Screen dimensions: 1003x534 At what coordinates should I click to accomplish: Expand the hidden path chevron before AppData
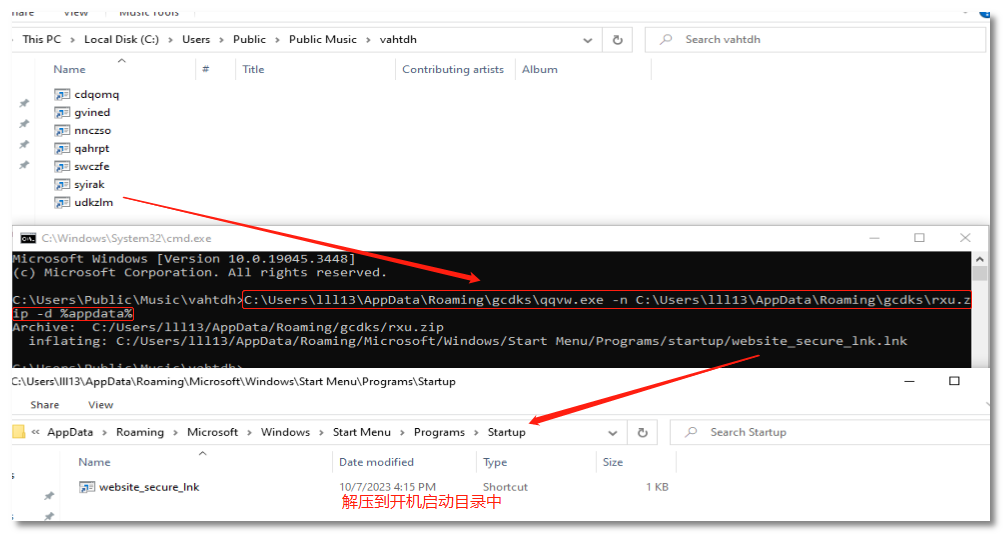tap(36, 433)
